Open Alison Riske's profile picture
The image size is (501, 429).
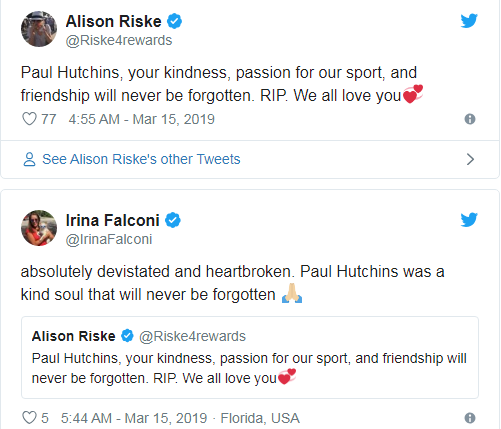pyautogui.click(x=39, y=29)
